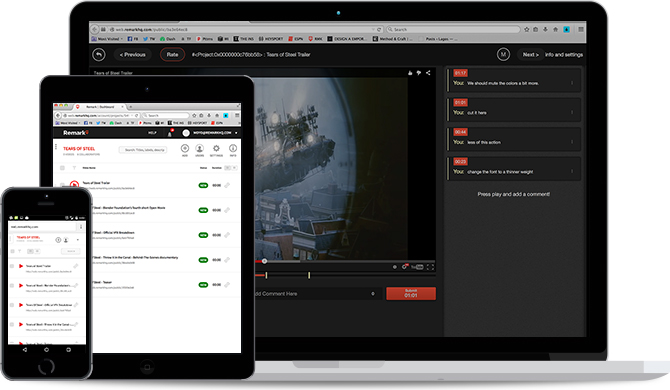Open the Dash bookmark in laptop browser
This screenshot has width=670, height=390.
tap(168, 39)
